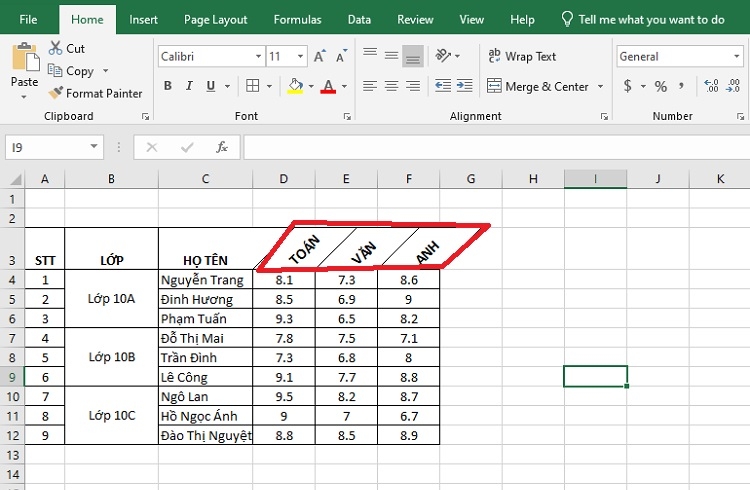Apply borders with the Borders icon
Viewport: 750px width, 490px height.
pyautogui.click(x=252, y=86)
